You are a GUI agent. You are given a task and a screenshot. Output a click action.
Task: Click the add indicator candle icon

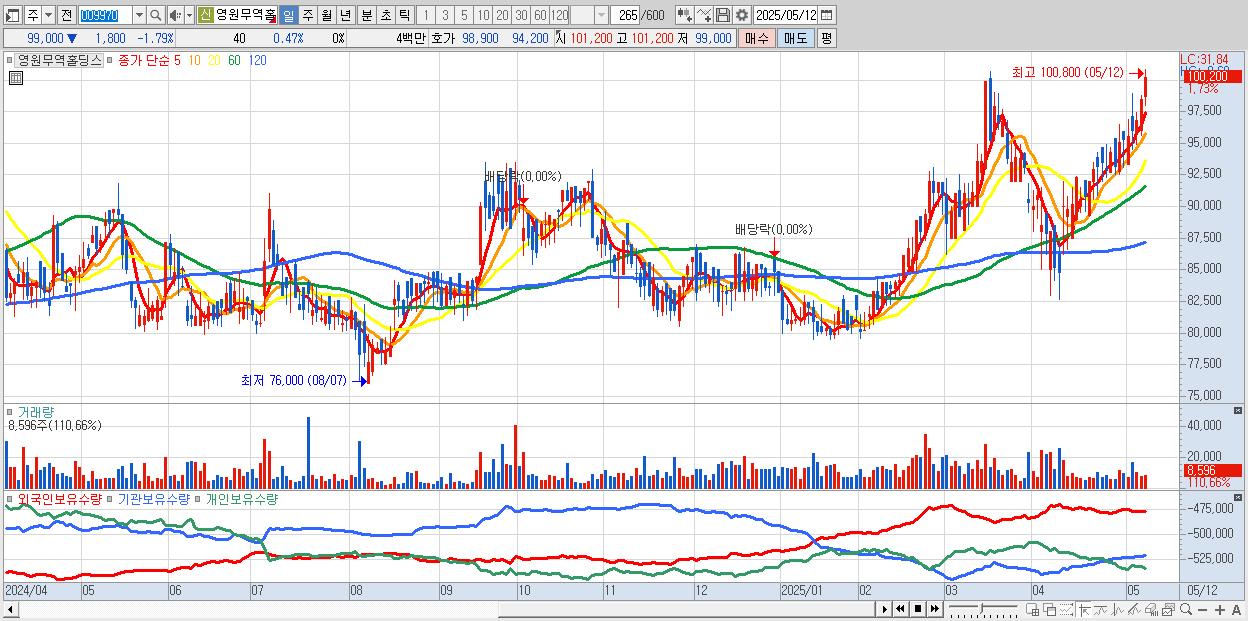tap(685, 15)
